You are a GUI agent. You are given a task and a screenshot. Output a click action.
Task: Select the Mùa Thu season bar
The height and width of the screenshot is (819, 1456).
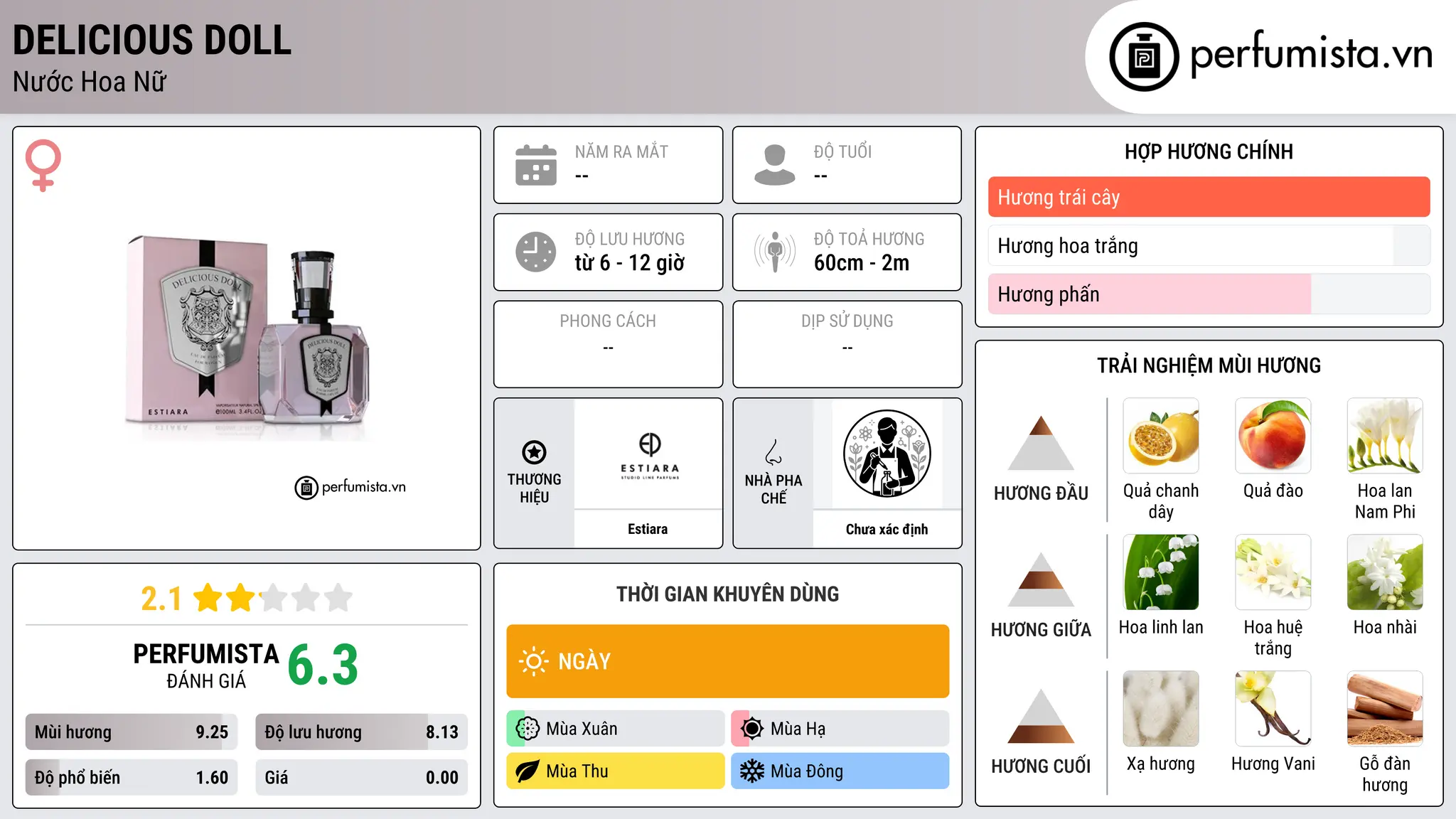(x=616, y=771)
